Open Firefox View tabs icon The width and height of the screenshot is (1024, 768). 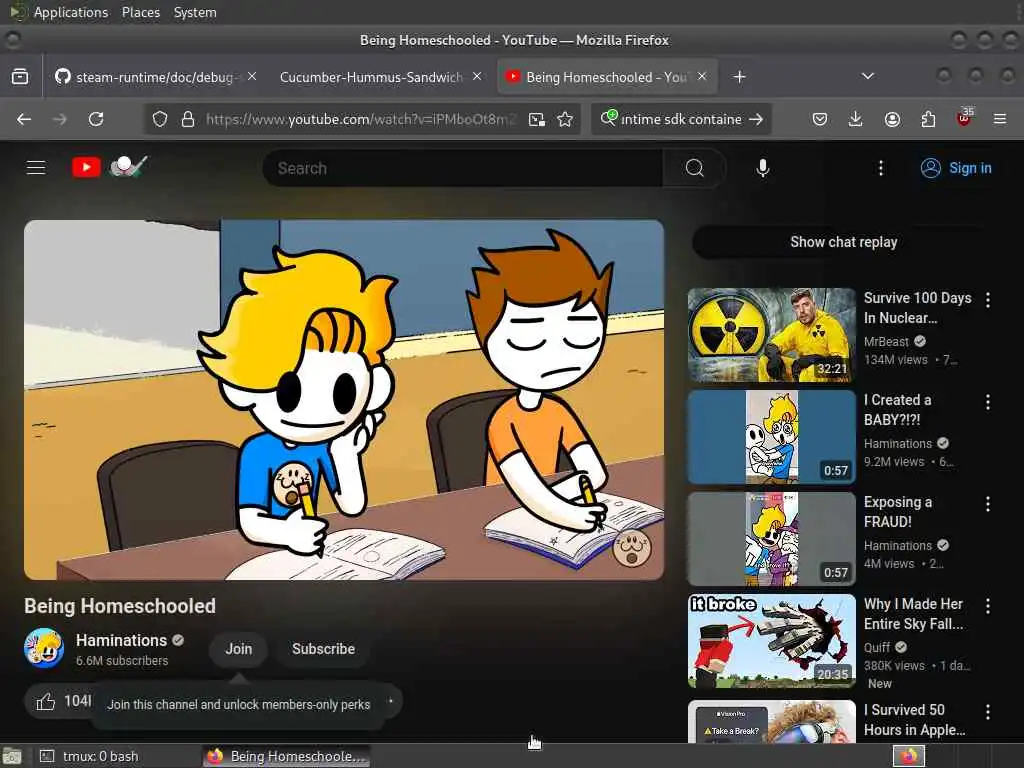[20, 76]
